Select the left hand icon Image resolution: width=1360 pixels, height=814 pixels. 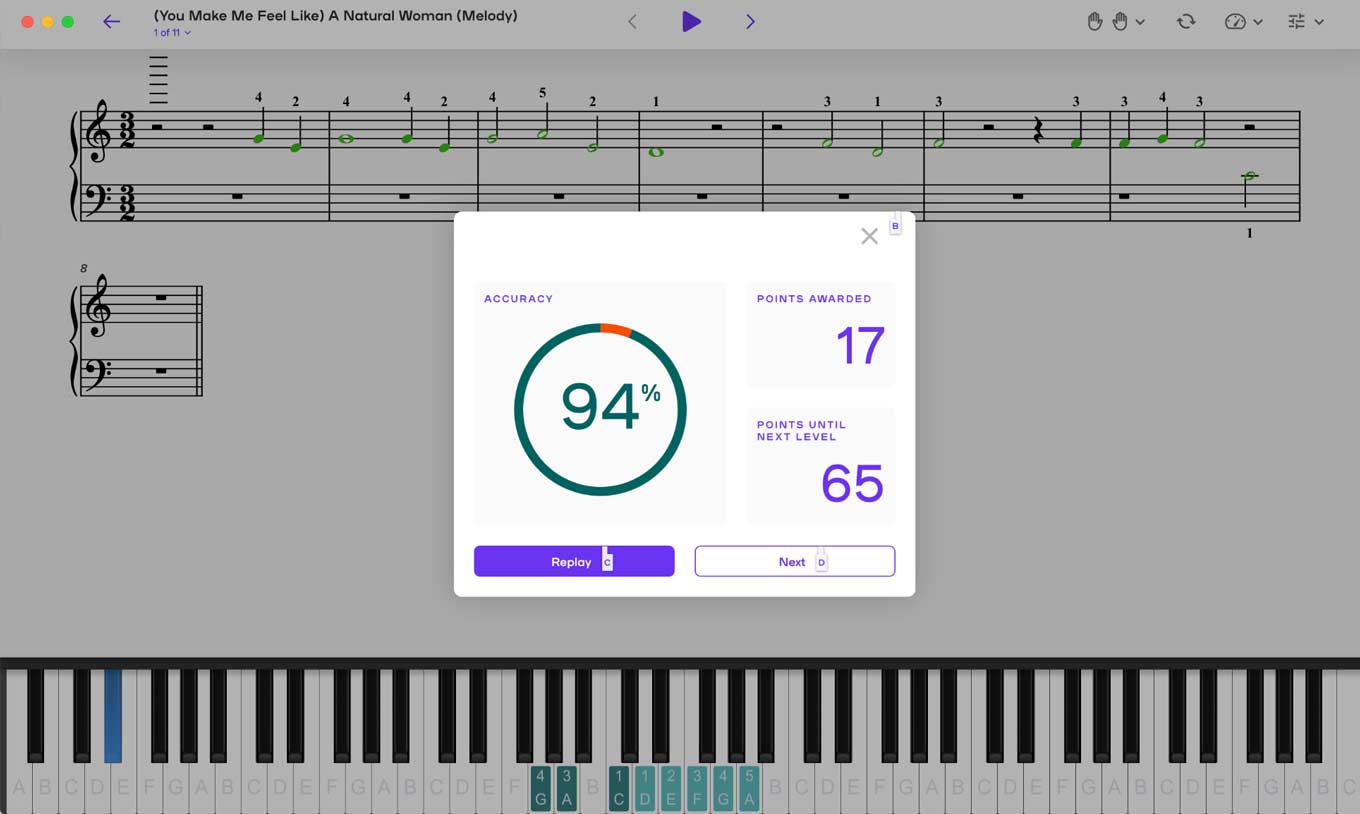coord(1095,21)
